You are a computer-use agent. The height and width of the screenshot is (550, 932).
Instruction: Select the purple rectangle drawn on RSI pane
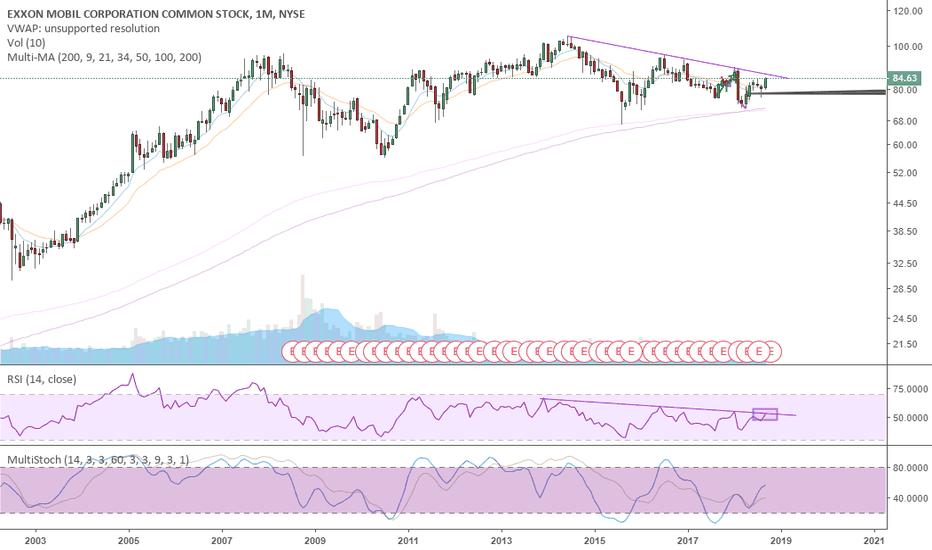pos(765,414)
